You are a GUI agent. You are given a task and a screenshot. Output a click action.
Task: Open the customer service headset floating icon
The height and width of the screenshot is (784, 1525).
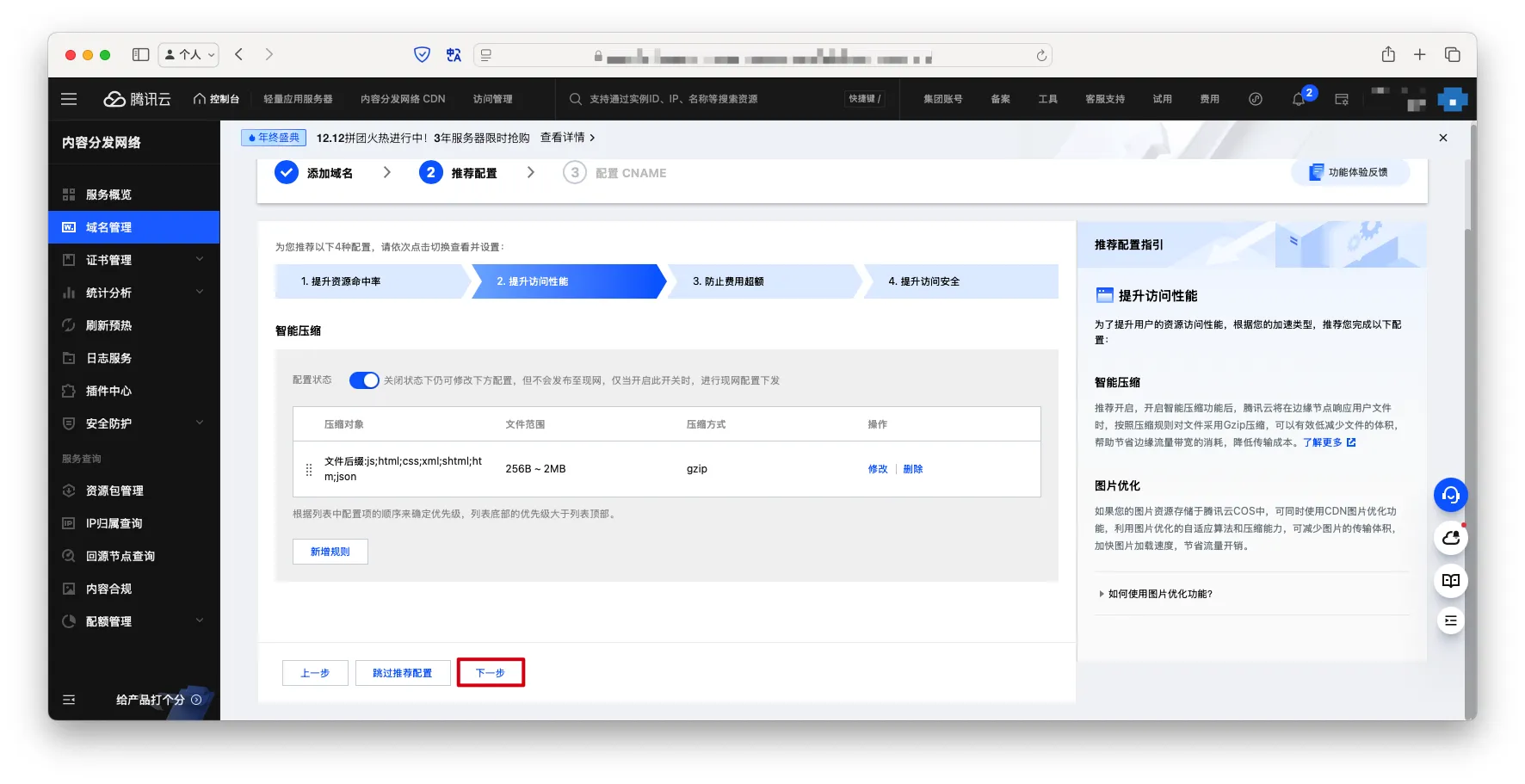tap(1450, 496)
